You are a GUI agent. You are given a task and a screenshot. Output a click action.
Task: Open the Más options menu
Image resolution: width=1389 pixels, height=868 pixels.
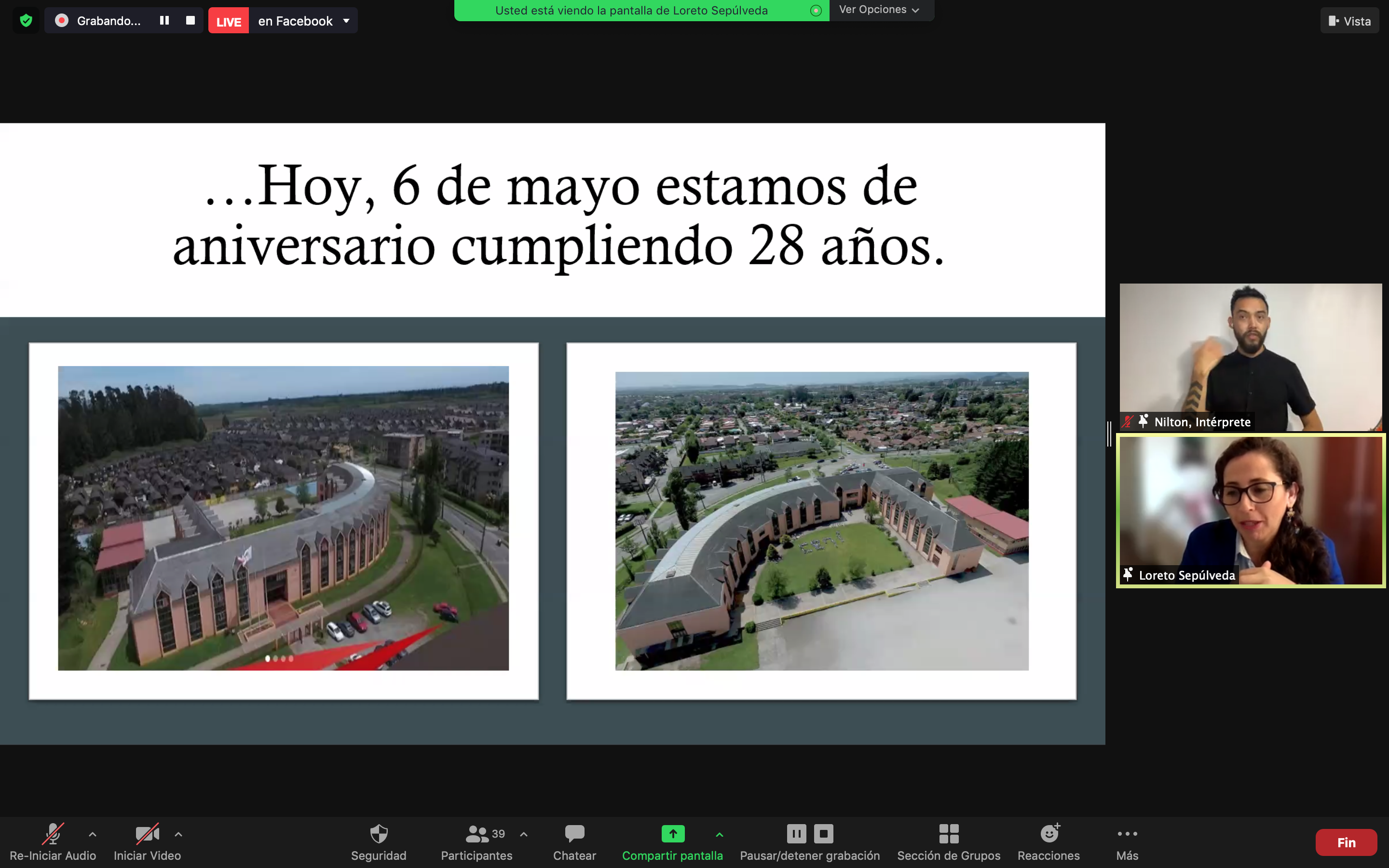click(1127, 841)
